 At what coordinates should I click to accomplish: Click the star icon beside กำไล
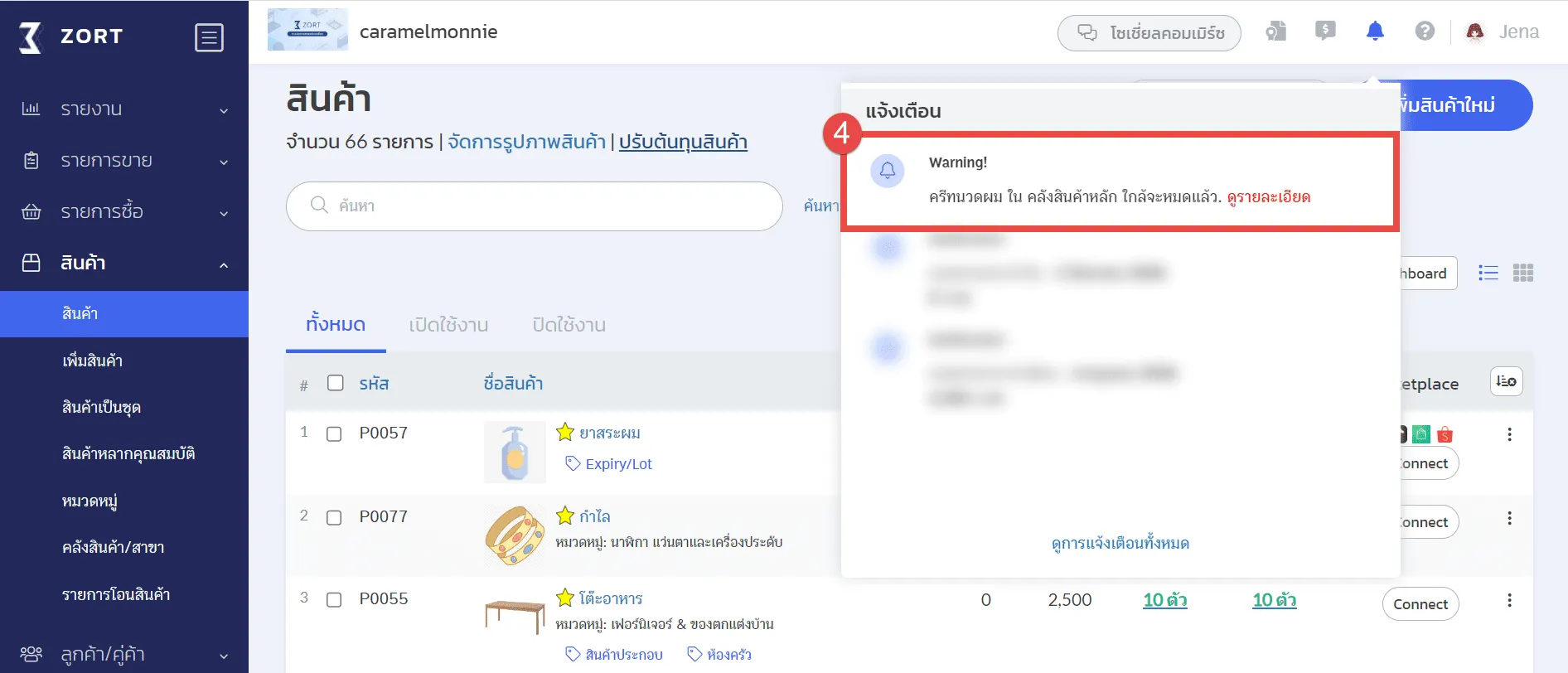tap(565, 516)
